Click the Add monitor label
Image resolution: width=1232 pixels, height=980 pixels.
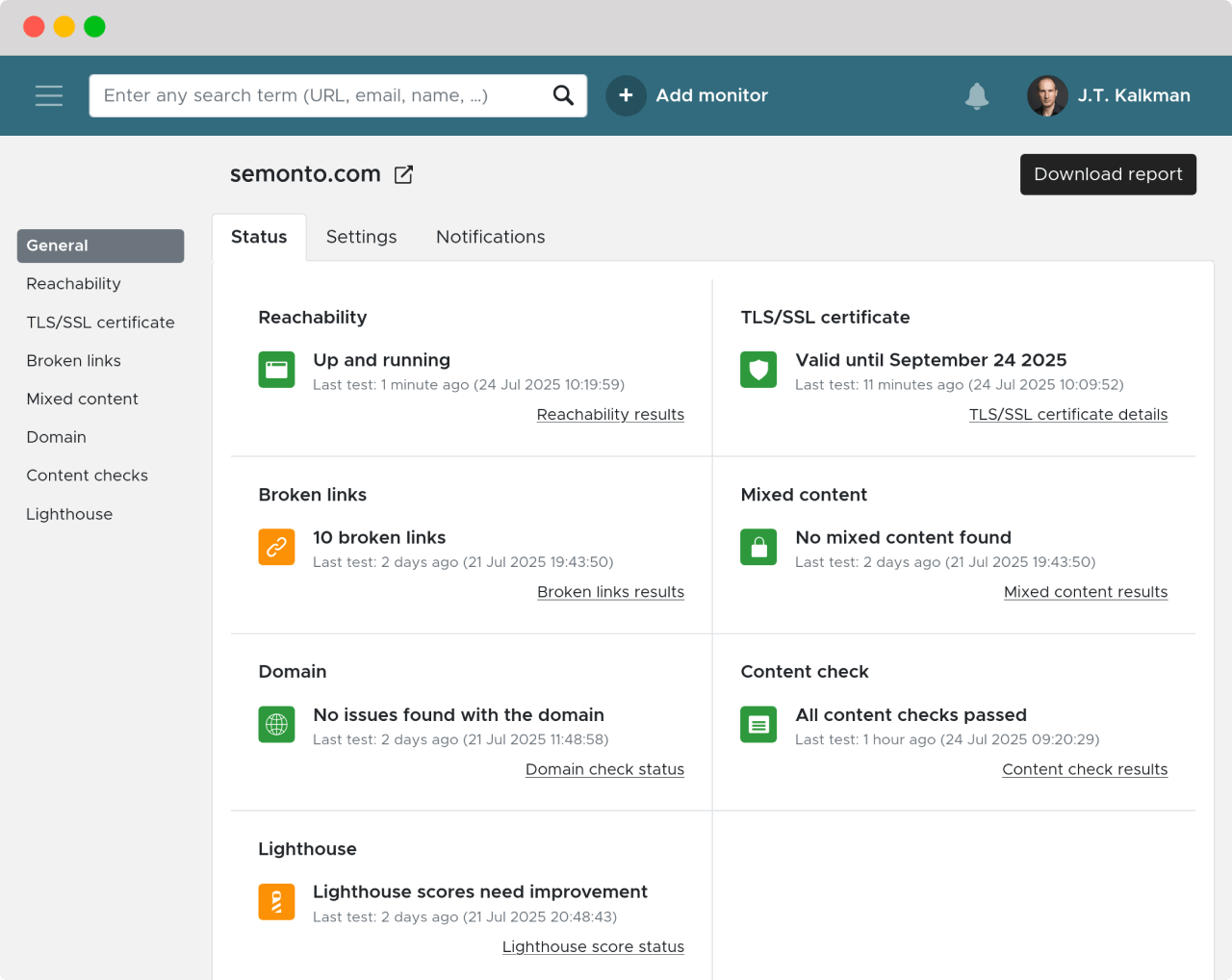tap(712, 95)
